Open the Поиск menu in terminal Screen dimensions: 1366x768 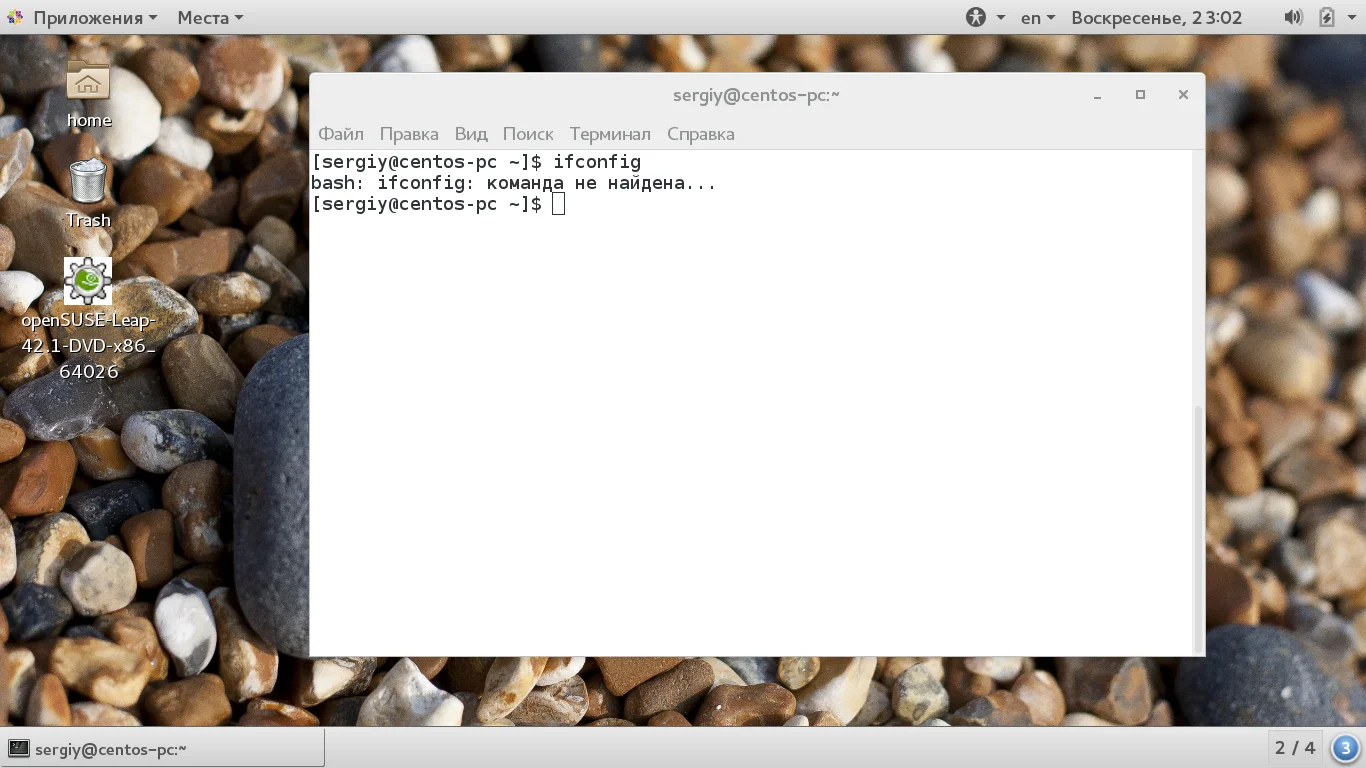pos(528,134)
